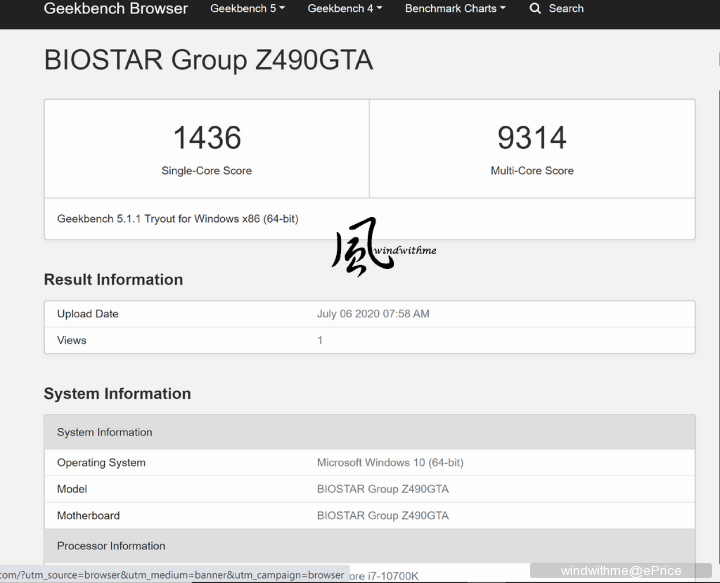
Task: Open the Geekbench 4 dropdown menu
Action: click(345, 8)
